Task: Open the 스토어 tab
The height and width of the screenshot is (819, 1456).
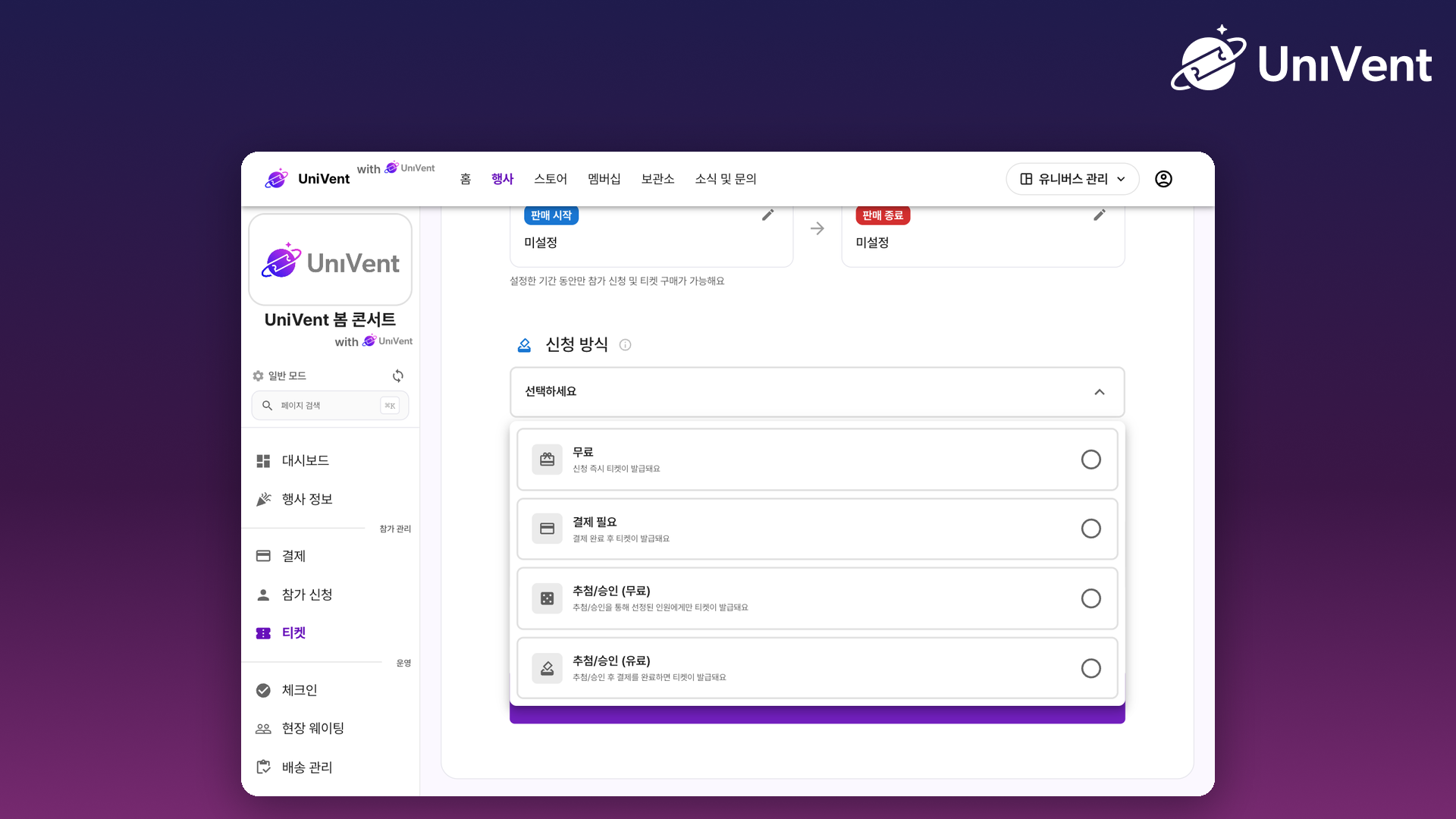Action: pyautogui.click(x=551, y=179)
